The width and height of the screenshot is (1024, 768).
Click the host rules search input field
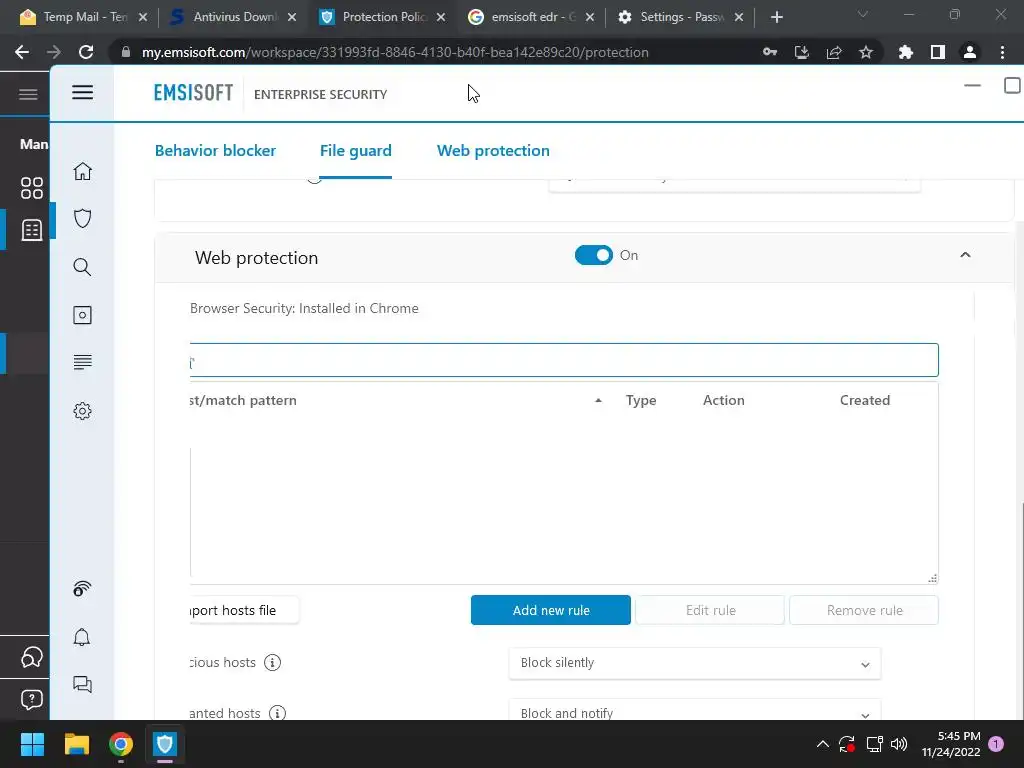point(564,360)
